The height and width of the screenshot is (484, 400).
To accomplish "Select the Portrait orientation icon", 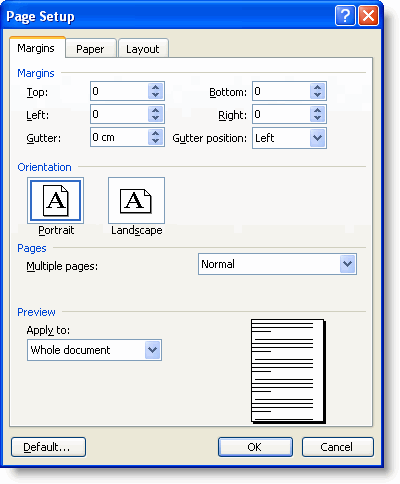I will tap(55, 200).
